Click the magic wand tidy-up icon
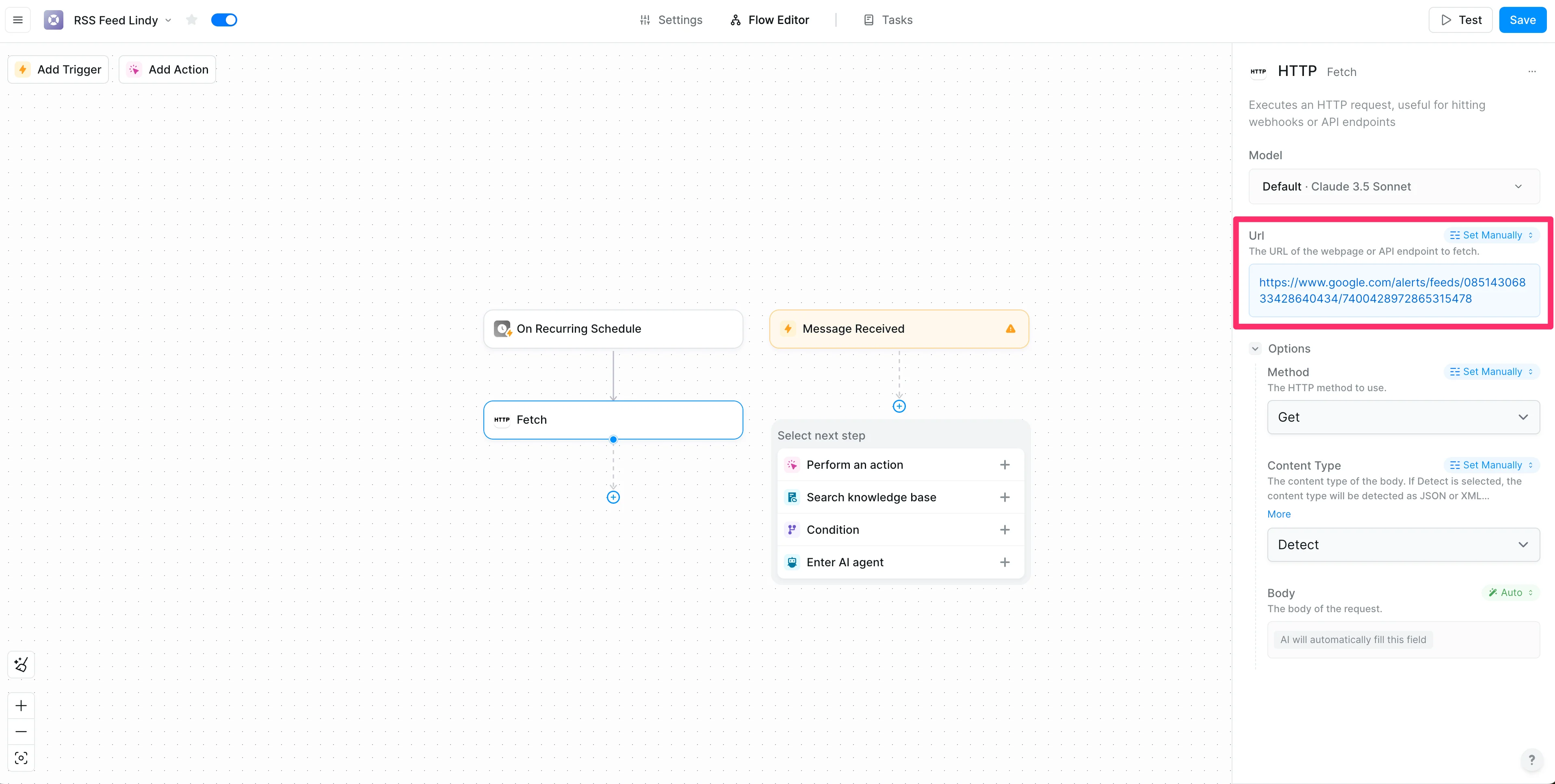 (21, 665)
